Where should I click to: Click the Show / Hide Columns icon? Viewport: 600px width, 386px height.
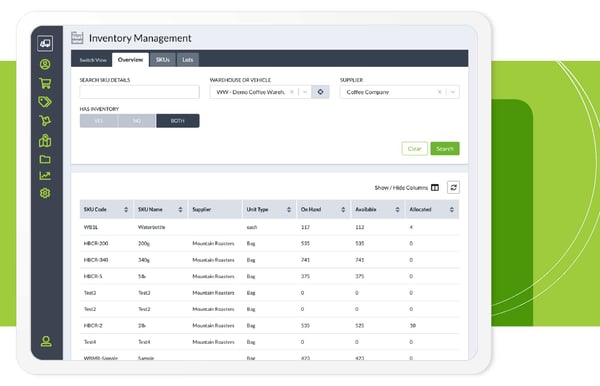435,187
